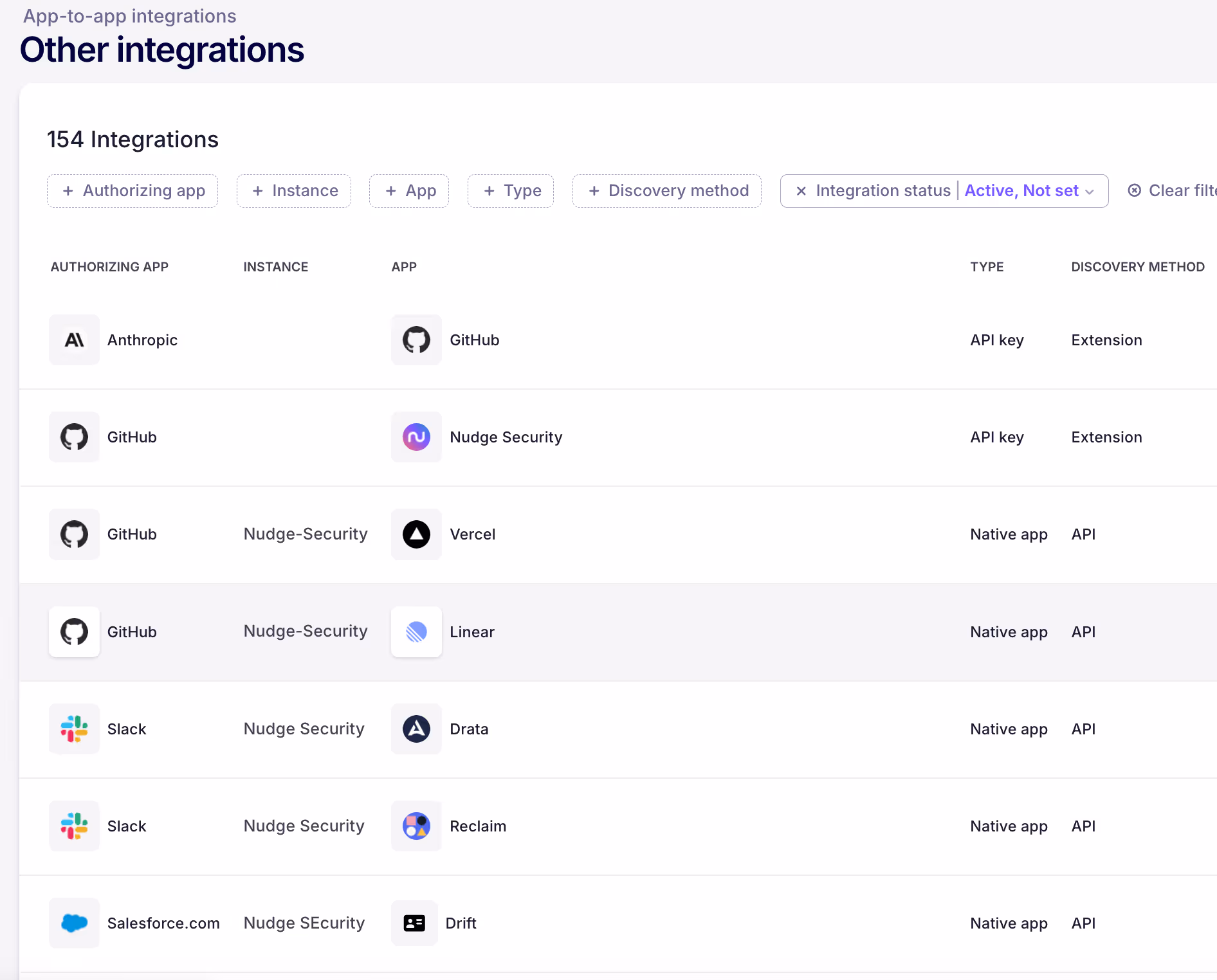Click Nudge-Security instance in Linear row
The image size is (1217, 980).
(306, 631)
